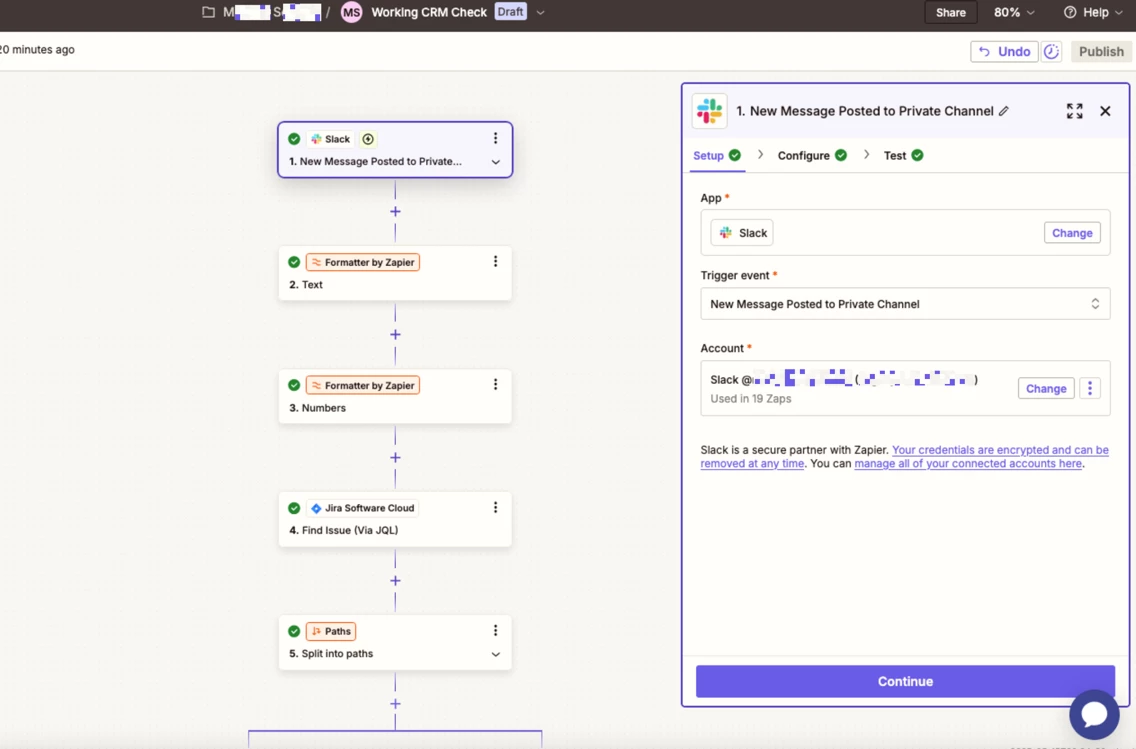Click the MS user avatar
1136x749 pixels.
pos(351,12)
